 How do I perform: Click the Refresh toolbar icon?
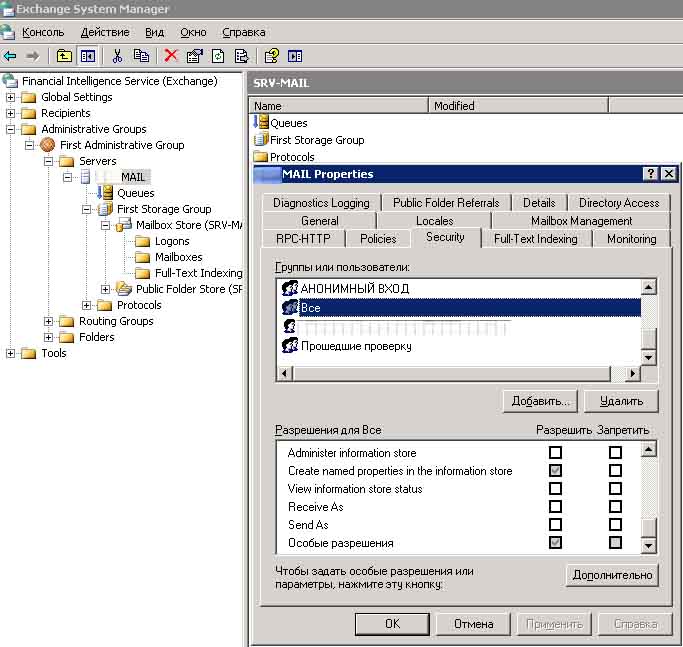(x=218, y=56)
